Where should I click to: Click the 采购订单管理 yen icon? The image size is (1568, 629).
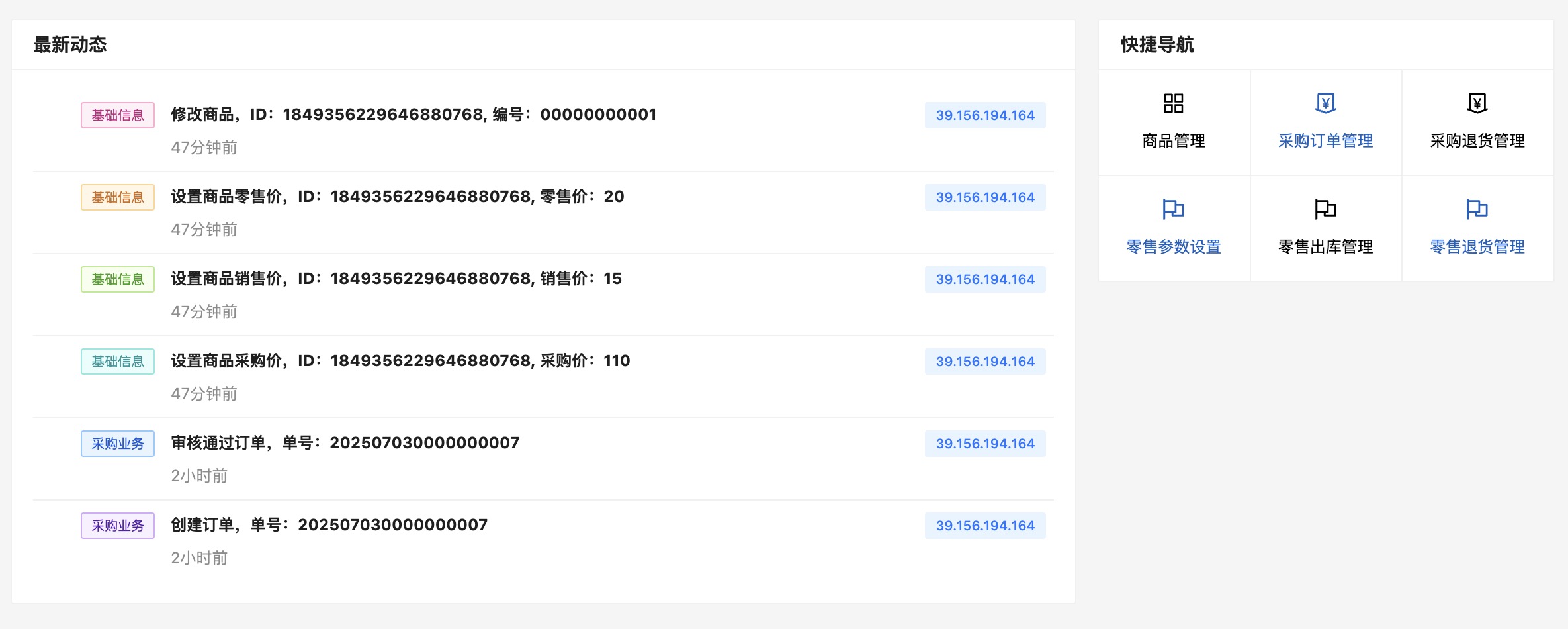[x=1325, y=103]
